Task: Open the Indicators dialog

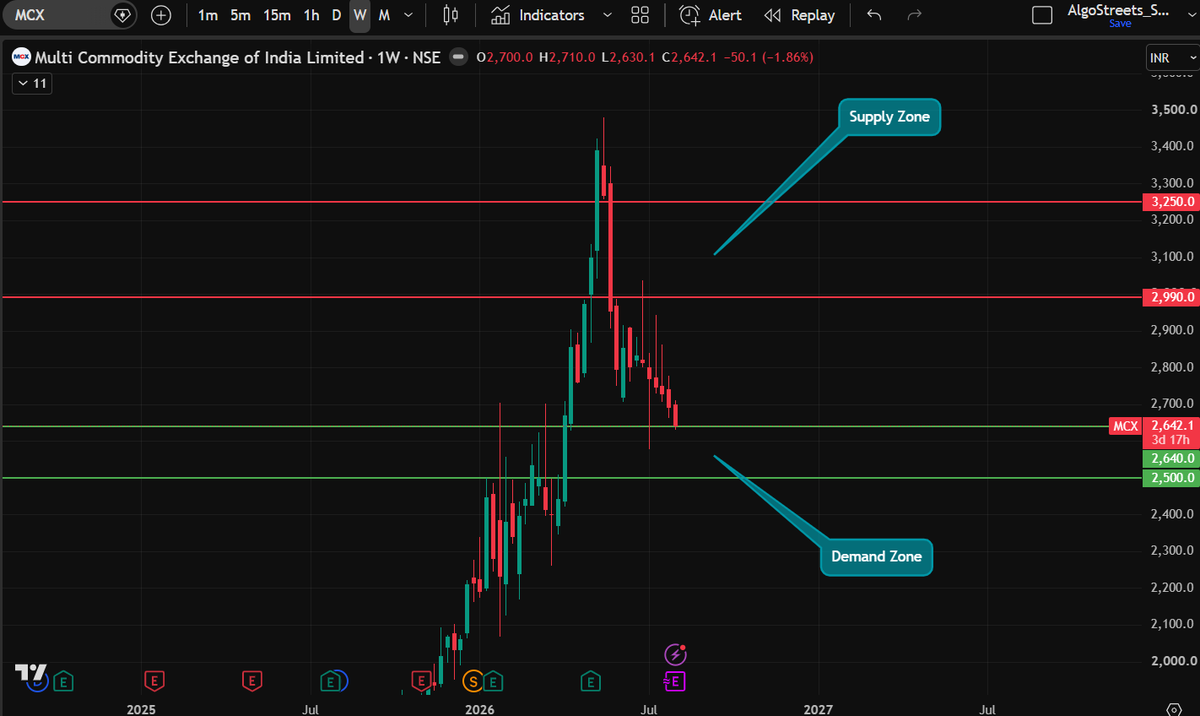Action: click(538, 15)
